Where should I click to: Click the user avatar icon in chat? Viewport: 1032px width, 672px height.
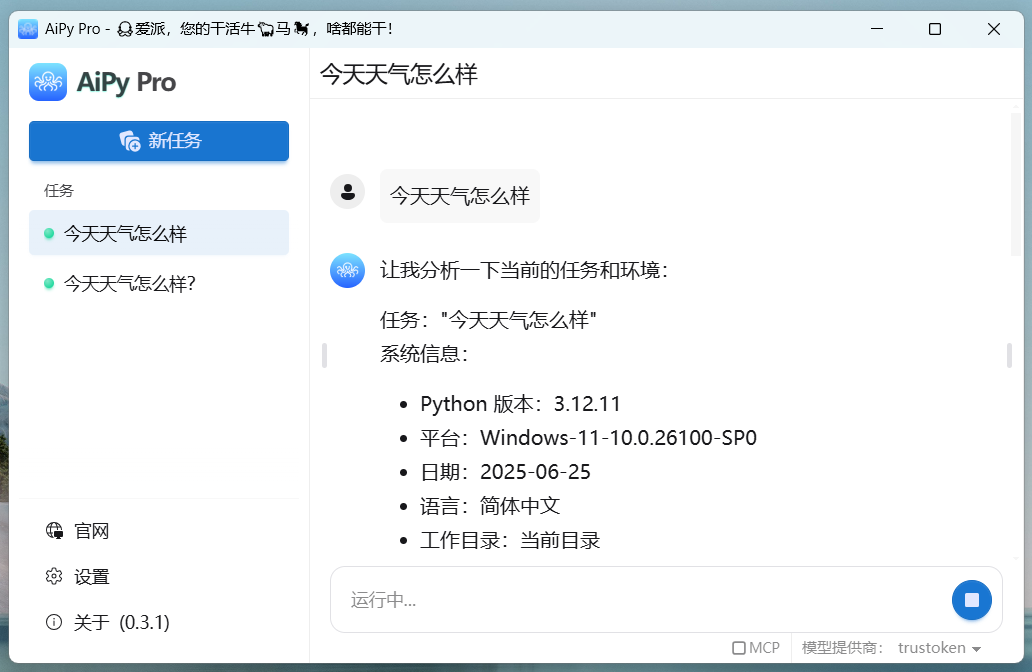pos(348,192)
